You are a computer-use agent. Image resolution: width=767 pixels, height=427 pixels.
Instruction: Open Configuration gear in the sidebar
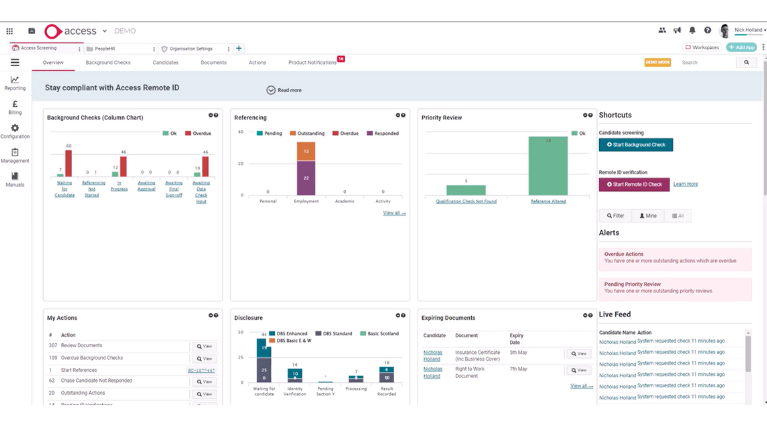[15, 131]
